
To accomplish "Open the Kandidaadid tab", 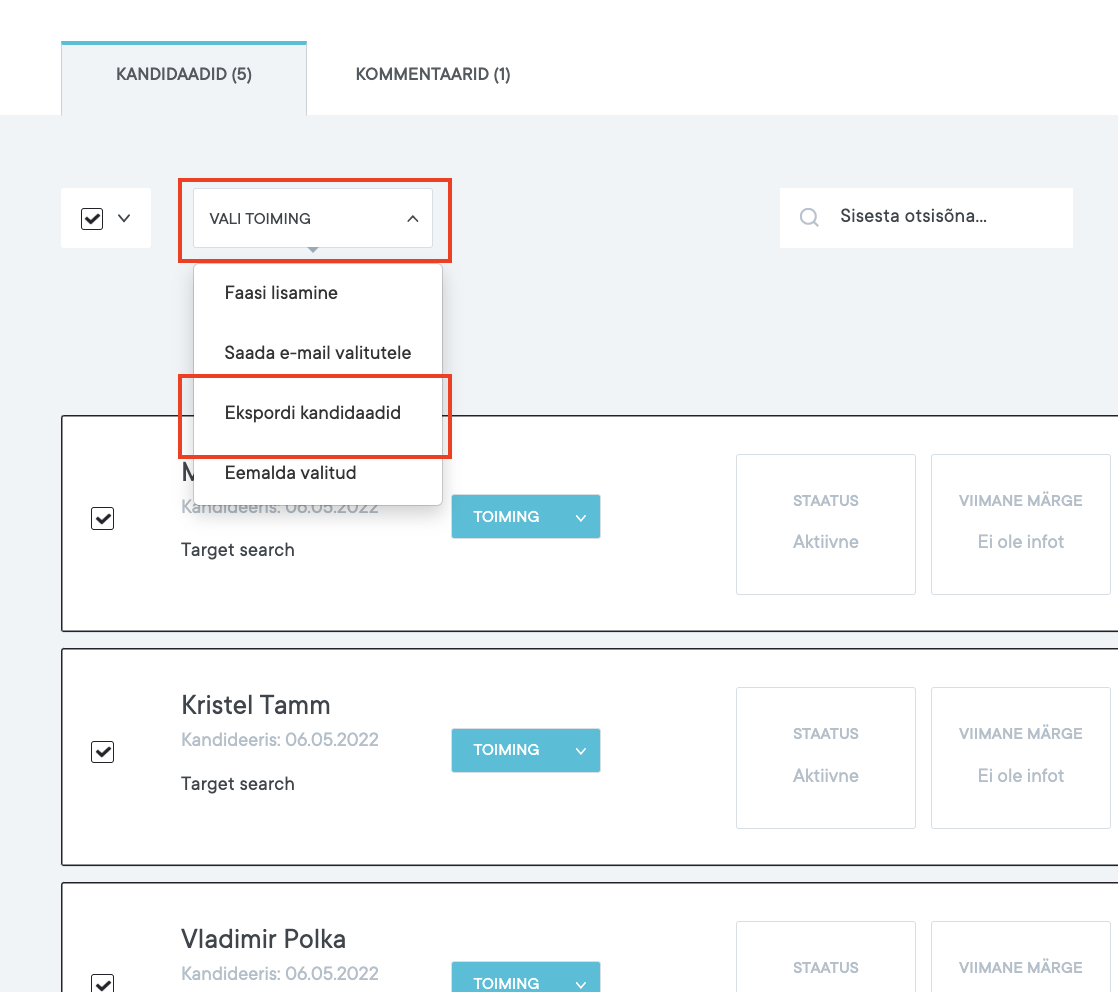I will pos(184,75).
